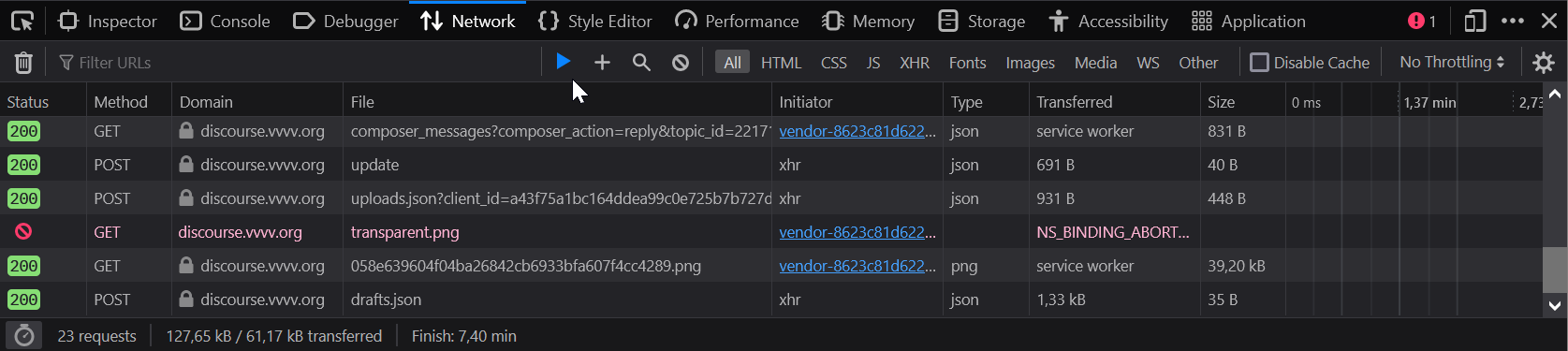Viewport: 1568px width, 351px height.
Task: Click the request list scrollbar thumb
Action: (1555, 270)
